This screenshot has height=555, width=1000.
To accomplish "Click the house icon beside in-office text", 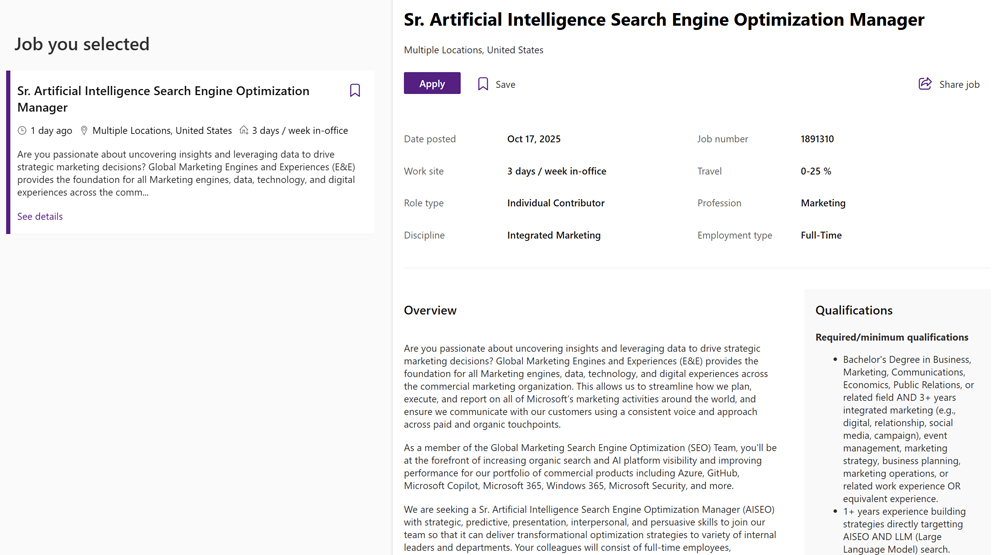I will click(x=244, y=130).
